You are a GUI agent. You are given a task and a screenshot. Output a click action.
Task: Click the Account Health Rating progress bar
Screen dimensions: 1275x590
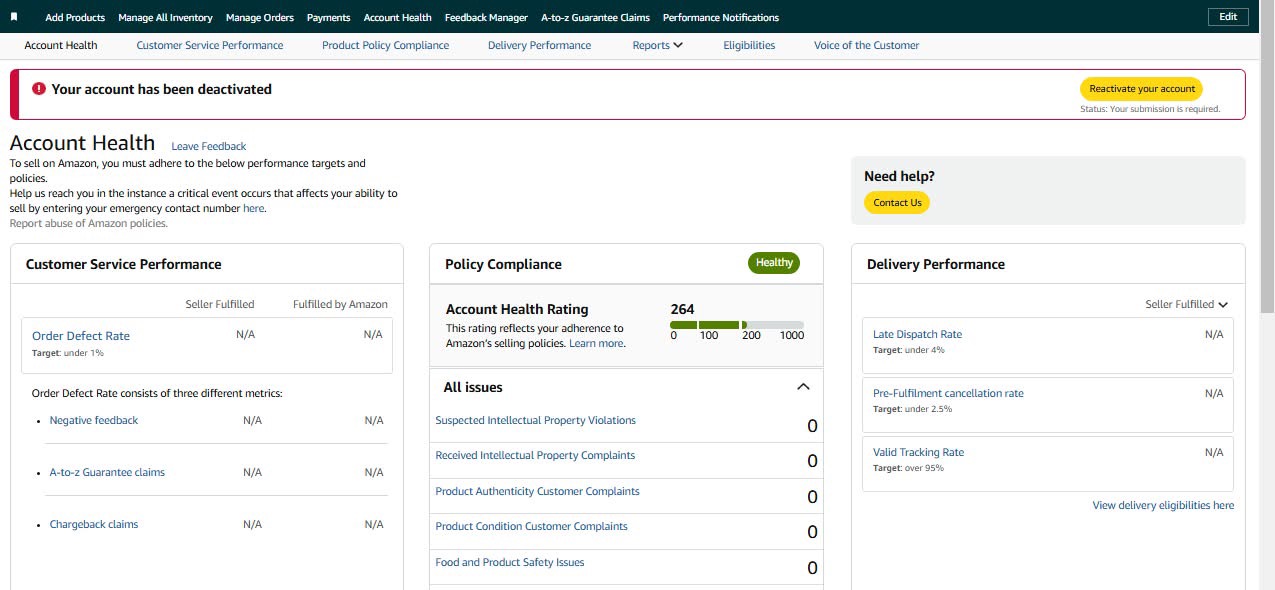737,325
